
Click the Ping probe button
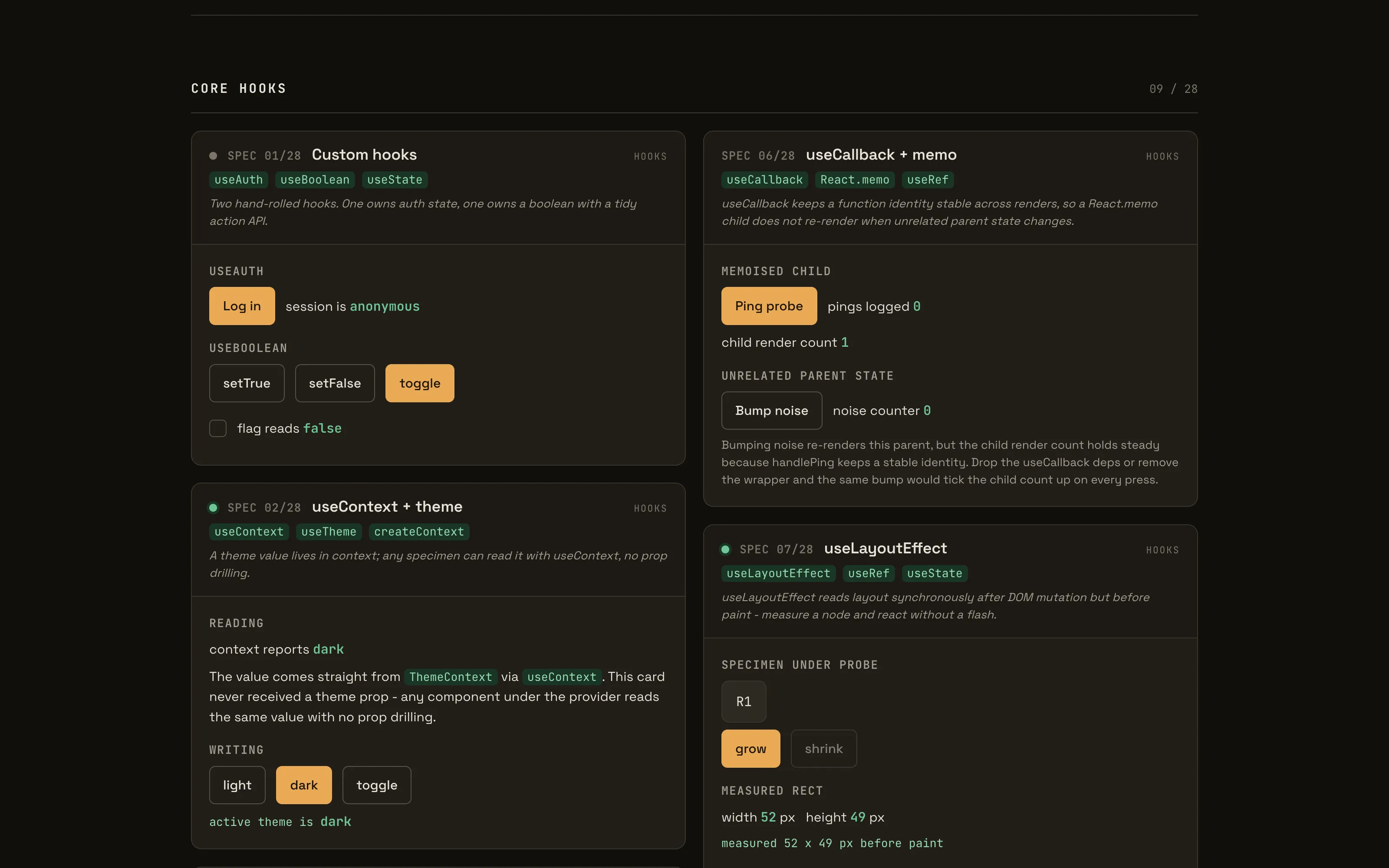[x=769, y=306]
